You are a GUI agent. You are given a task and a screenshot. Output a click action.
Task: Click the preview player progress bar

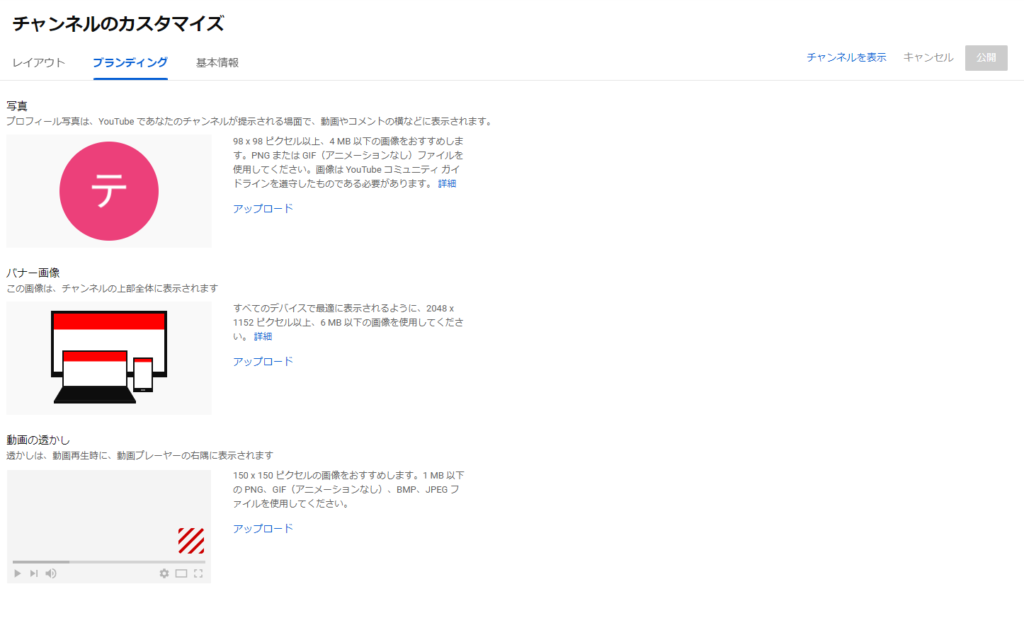[x=108, y=562]
